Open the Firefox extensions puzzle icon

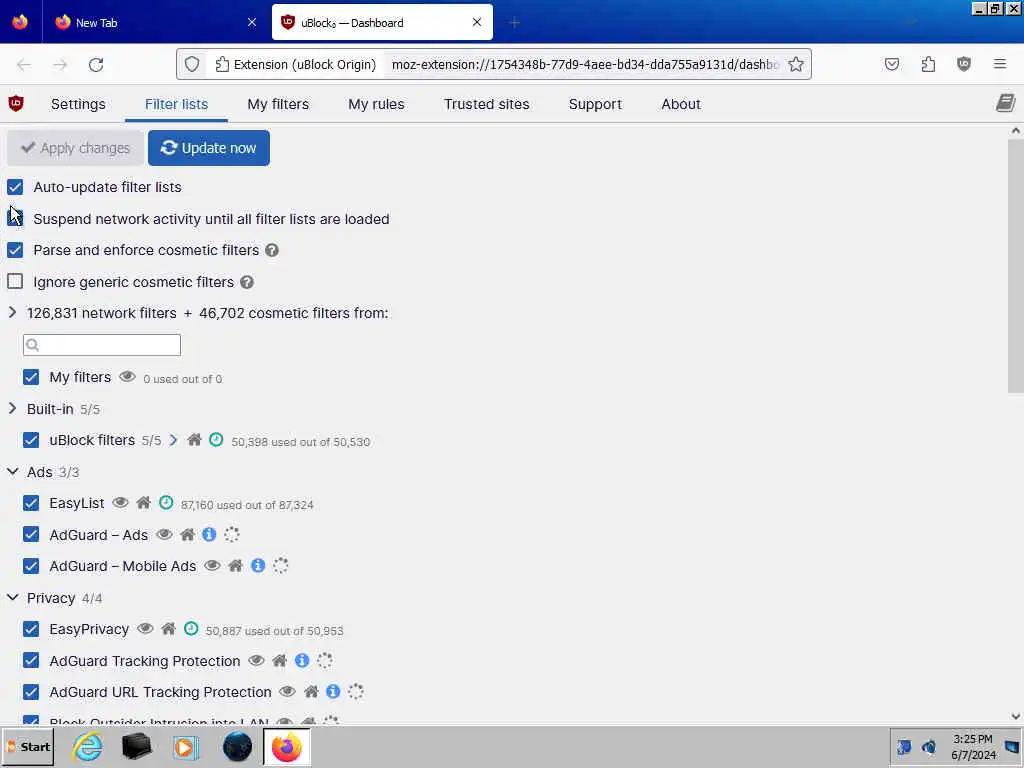pyautogui.click(x=928, y=64)
